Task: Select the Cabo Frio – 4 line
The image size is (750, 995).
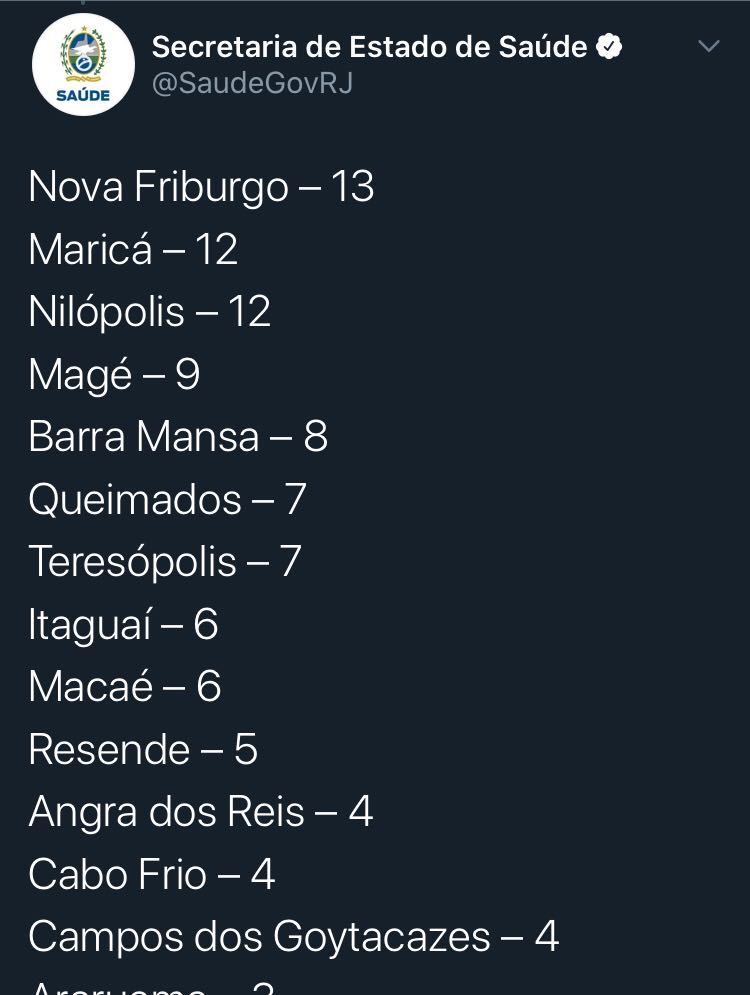Action: pyautogui.click(x=152, y=874)
